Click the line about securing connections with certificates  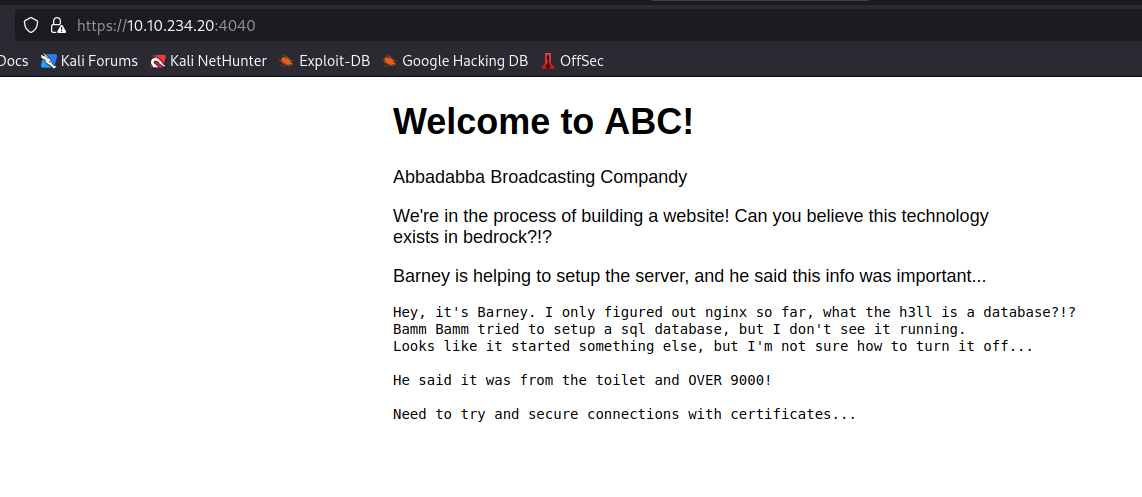point(624,414)
